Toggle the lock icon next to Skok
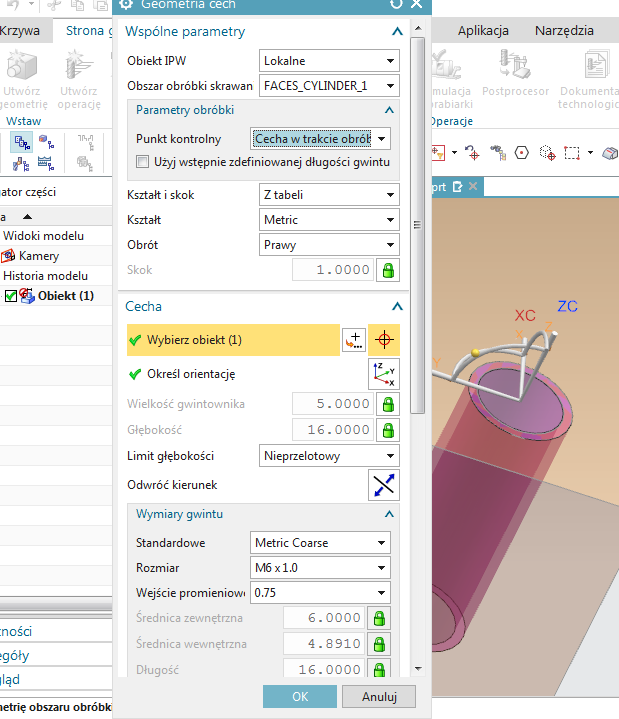Image resolution: width=619 pixels, height=719 pixels. 388,270
